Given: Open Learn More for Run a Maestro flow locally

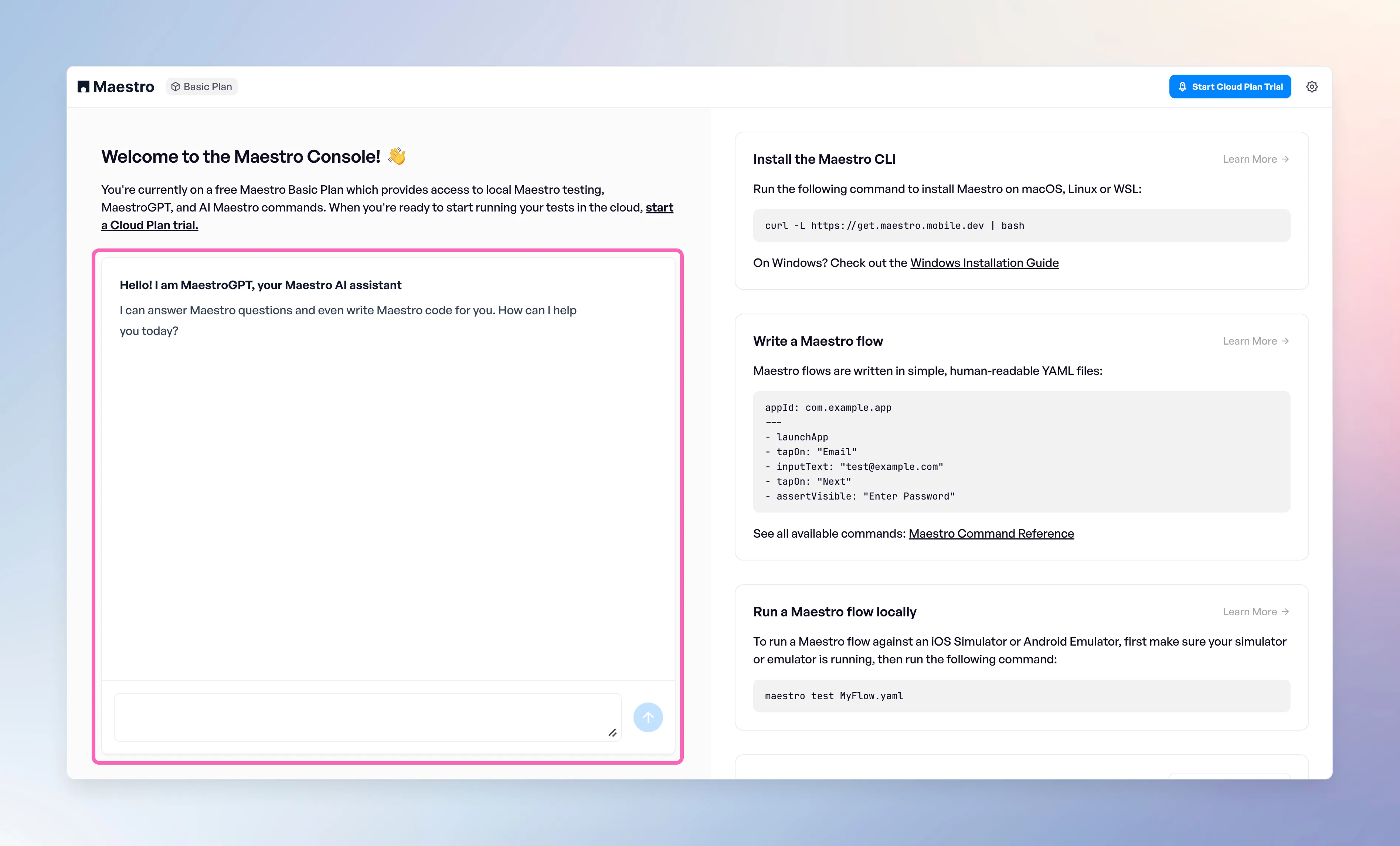Looking at the screenshot, I should pos(1250,612).
